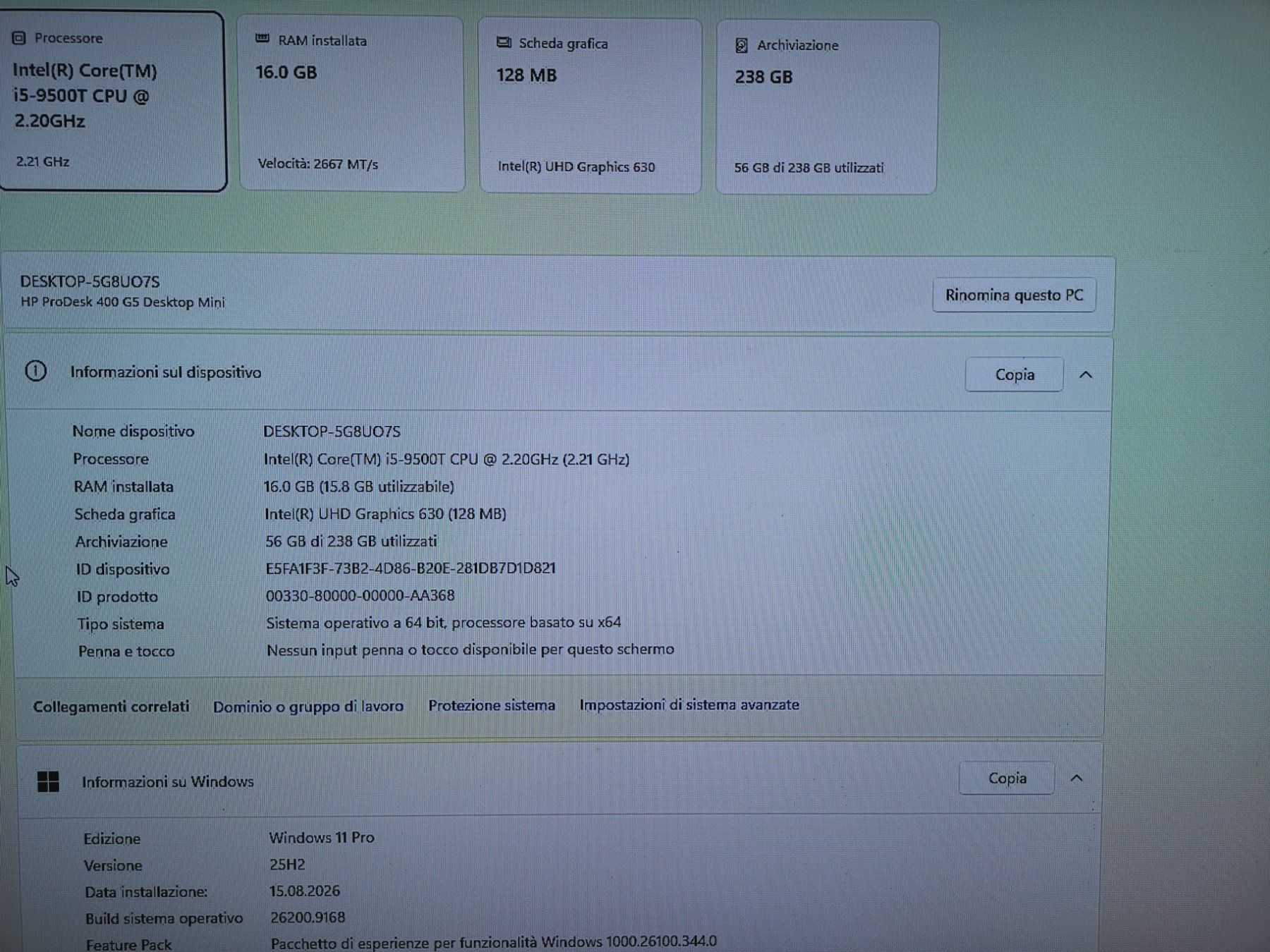Open Impostazioni di sistema avanzate link

tap(689, 704)
